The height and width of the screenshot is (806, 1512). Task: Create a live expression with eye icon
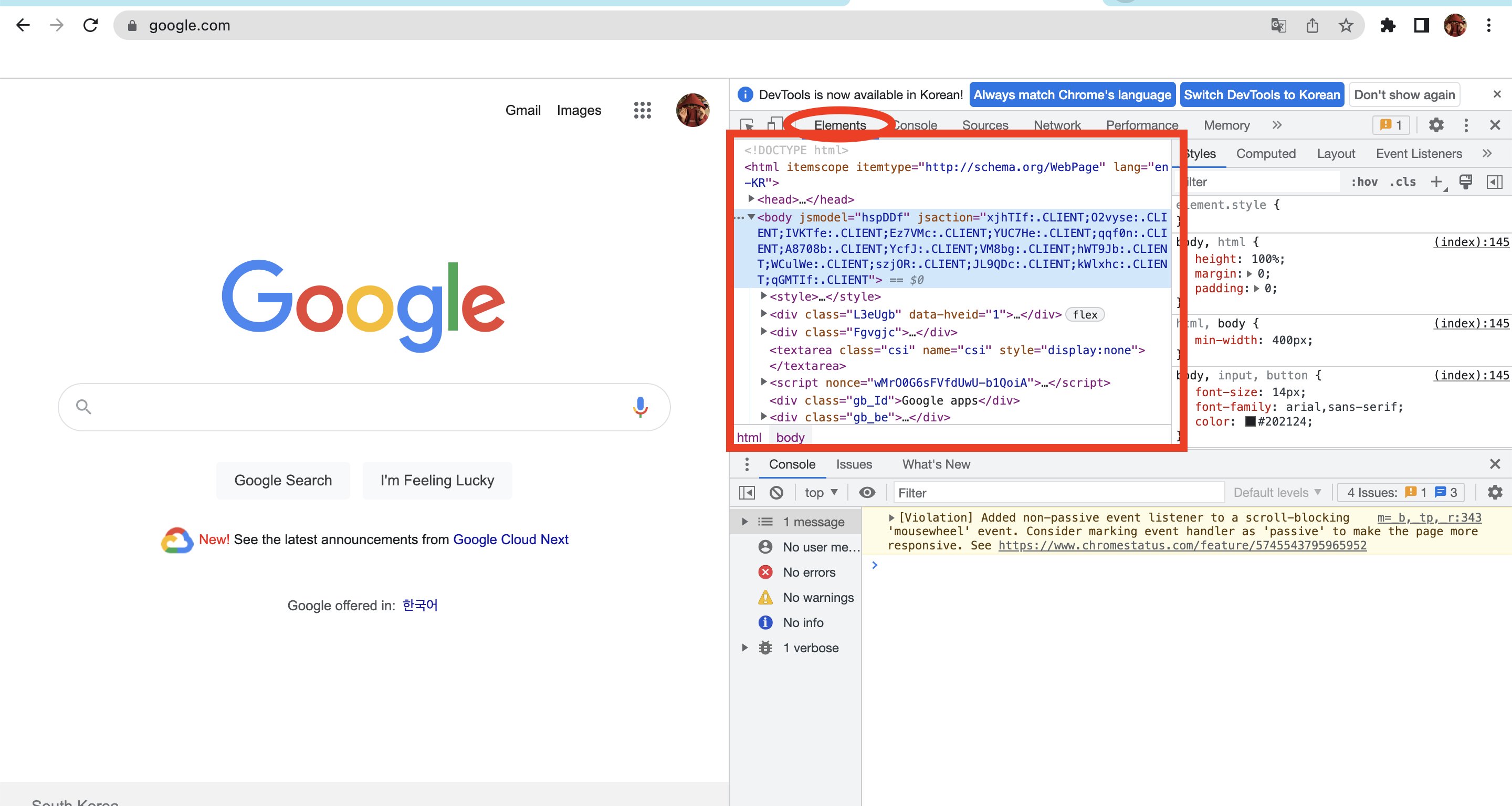[x=866, y=492]
